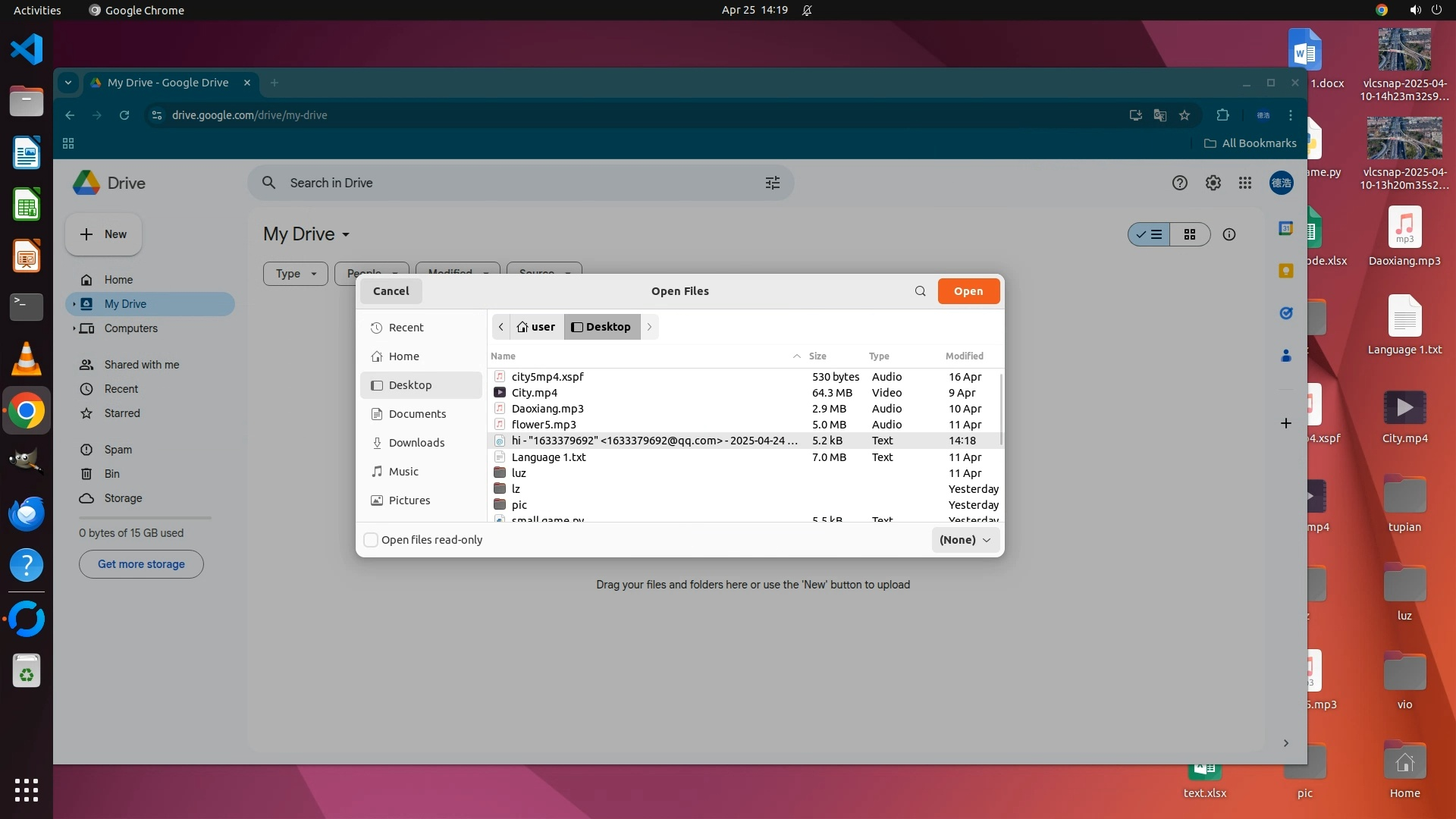
Task: Switch to list layout view
Action: (x=1149, y=235)
